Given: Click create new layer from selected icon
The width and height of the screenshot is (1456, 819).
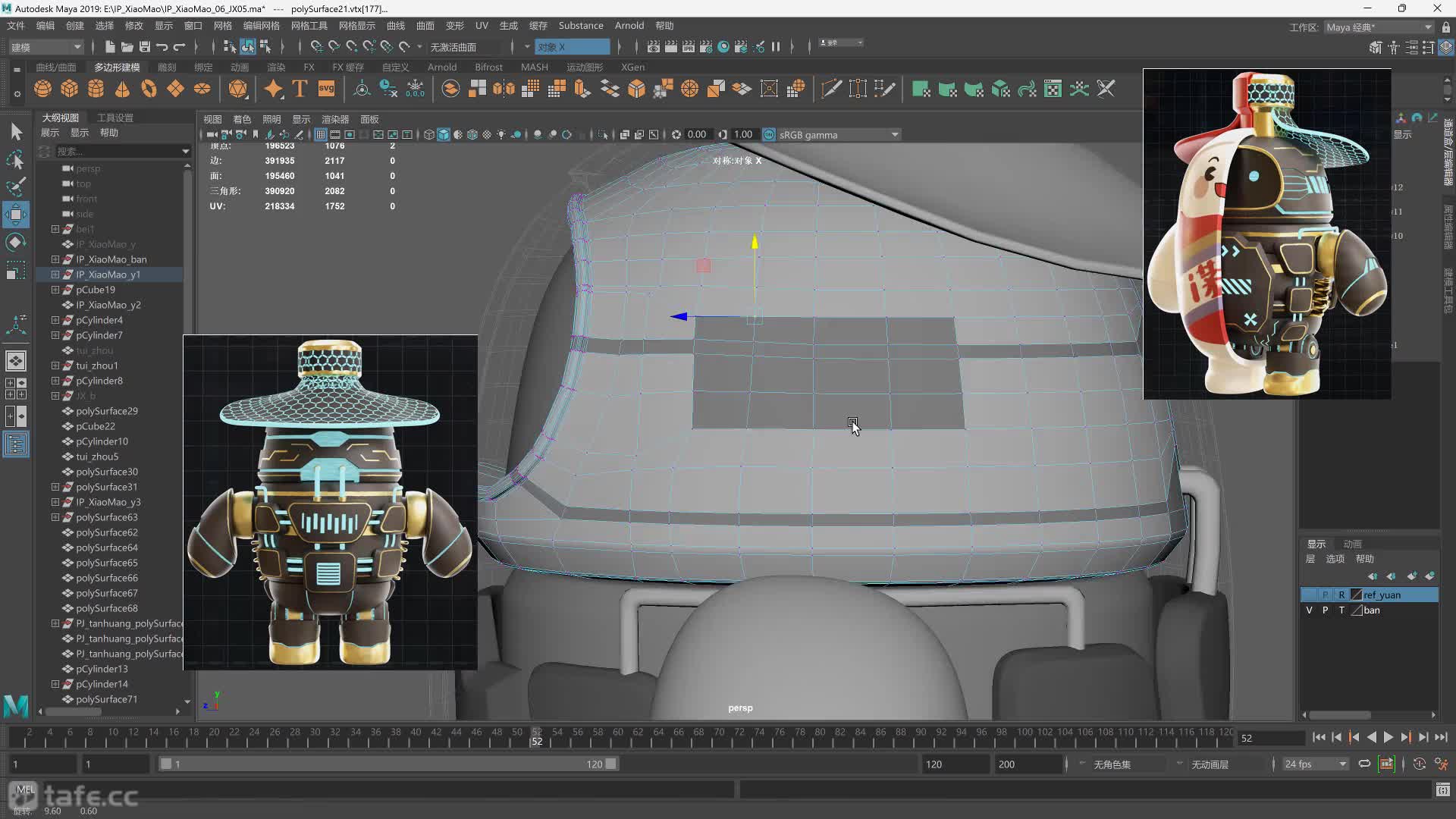Looking at the screenshot, I should [x=1430, y=576].
